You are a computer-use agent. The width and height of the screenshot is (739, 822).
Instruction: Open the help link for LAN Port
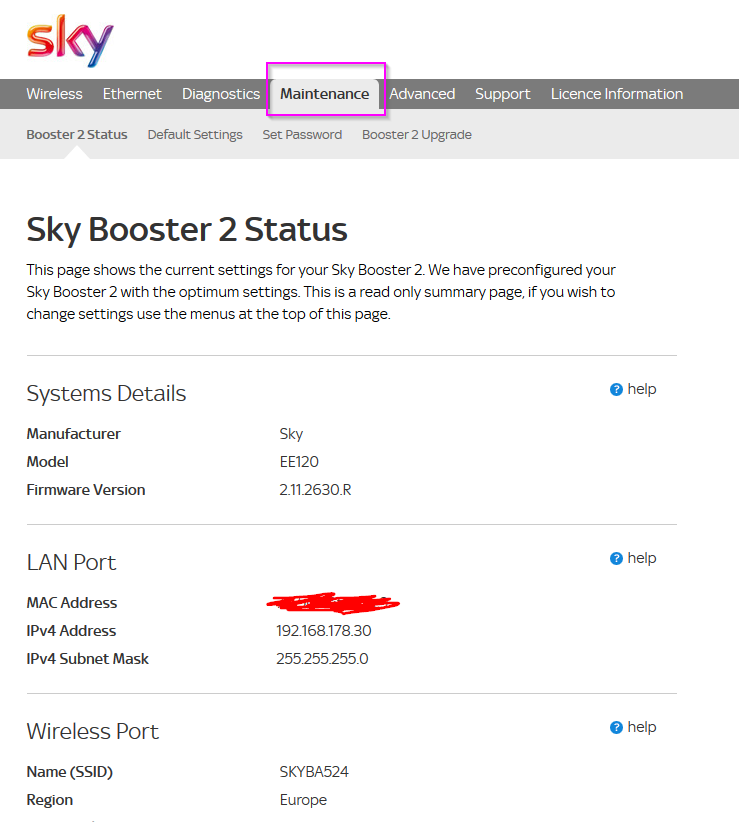click(x=642, y=558)
